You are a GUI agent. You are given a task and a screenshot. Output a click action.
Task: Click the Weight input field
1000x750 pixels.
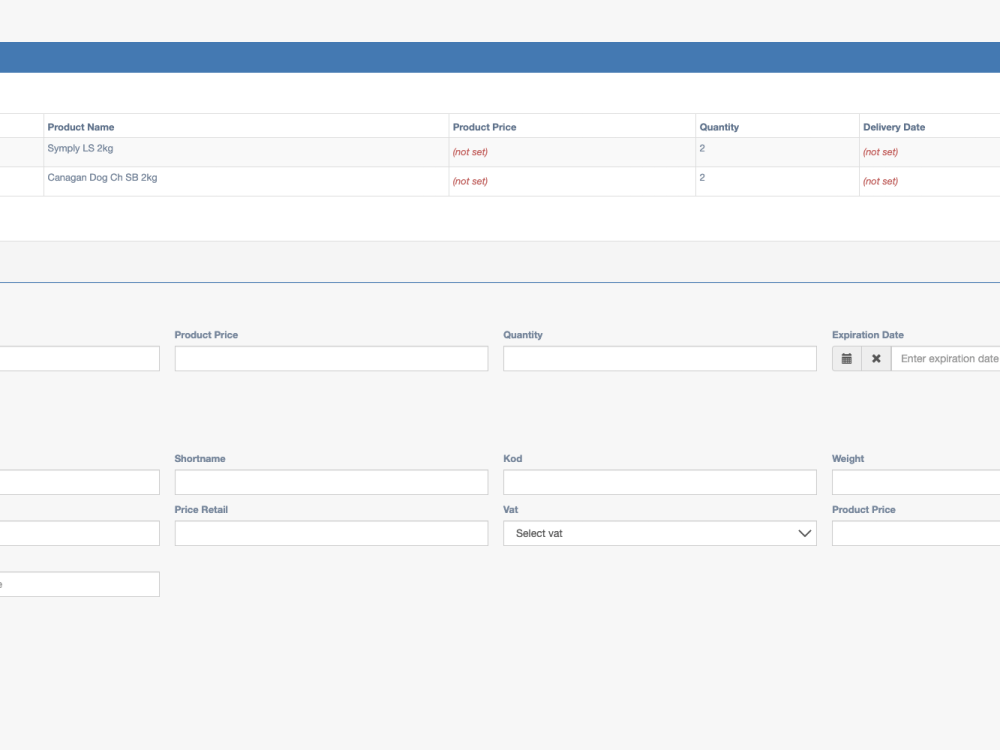916,482
